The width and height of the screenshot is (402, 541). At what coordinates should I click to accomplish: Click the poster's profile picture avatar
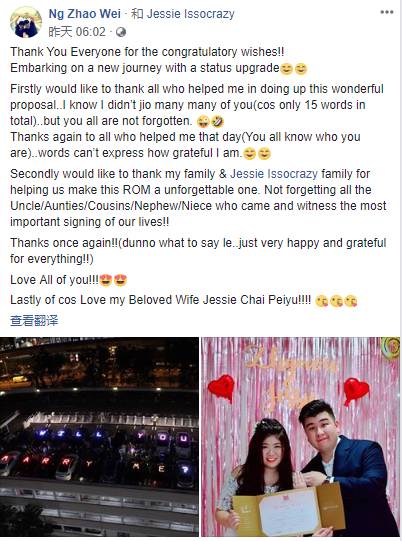pos(26,22)
